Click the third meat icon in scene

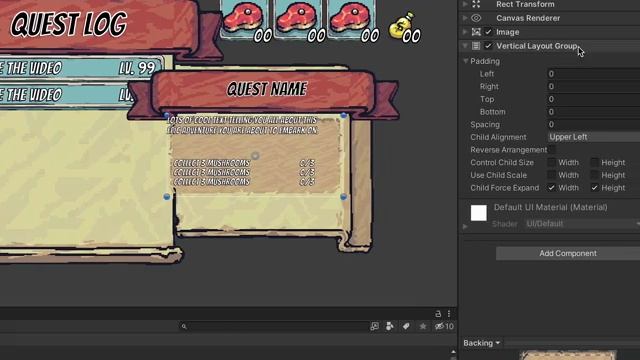pyautogui.click(x=350, y=18)
